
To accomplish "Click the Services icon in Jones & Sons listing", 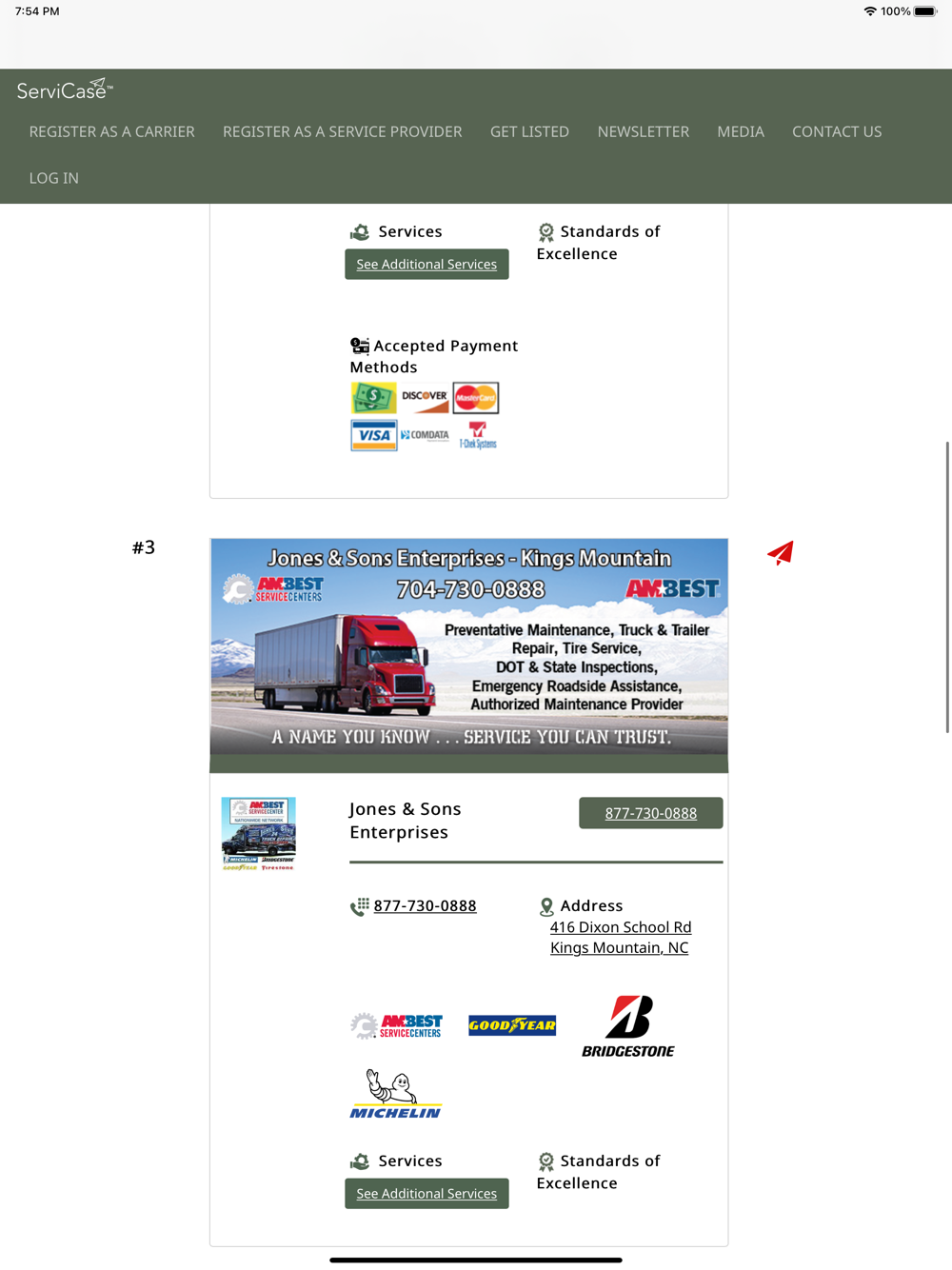I will pos(360,1161).
